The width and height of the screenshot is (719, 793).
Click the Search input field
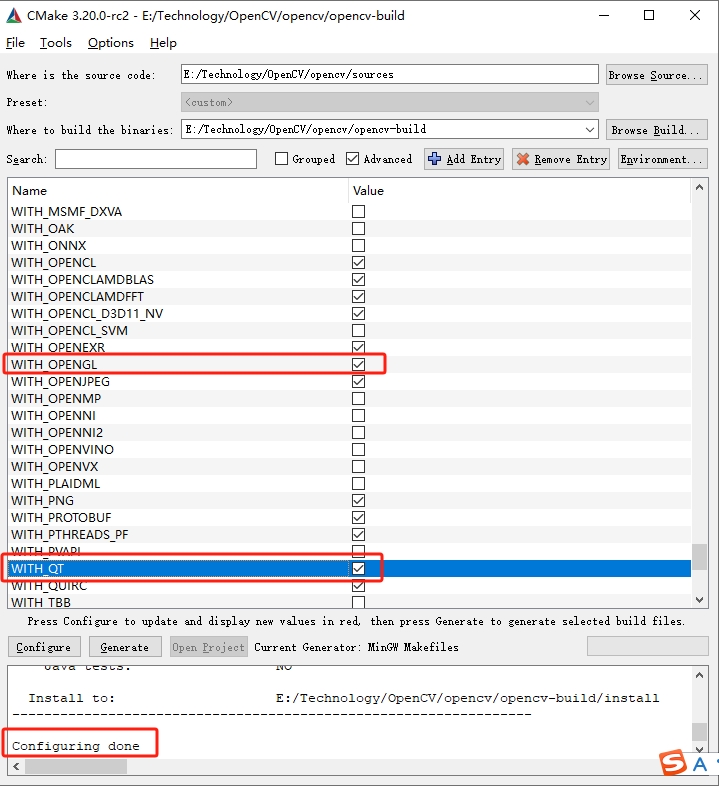(156, 159)
